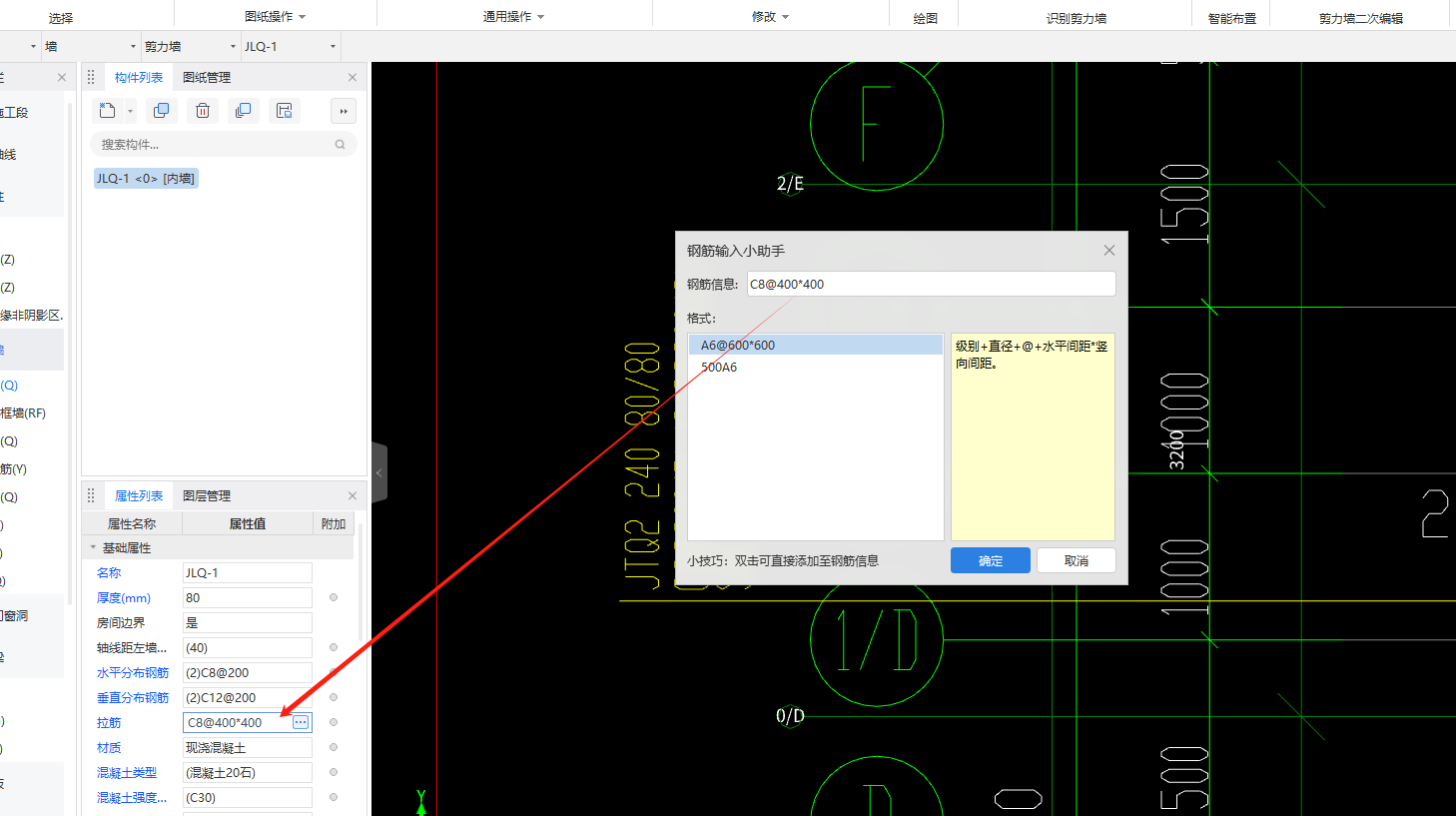Viewport: 1456px width, 816px height.
Task: Select format A6@600*600 in list
Action: pos(816,345)
